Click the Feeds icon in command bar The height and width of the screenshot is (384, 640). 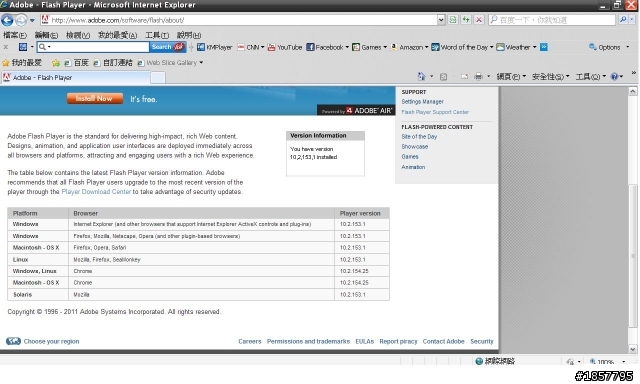pyautogui.click(x=443, y=76)
